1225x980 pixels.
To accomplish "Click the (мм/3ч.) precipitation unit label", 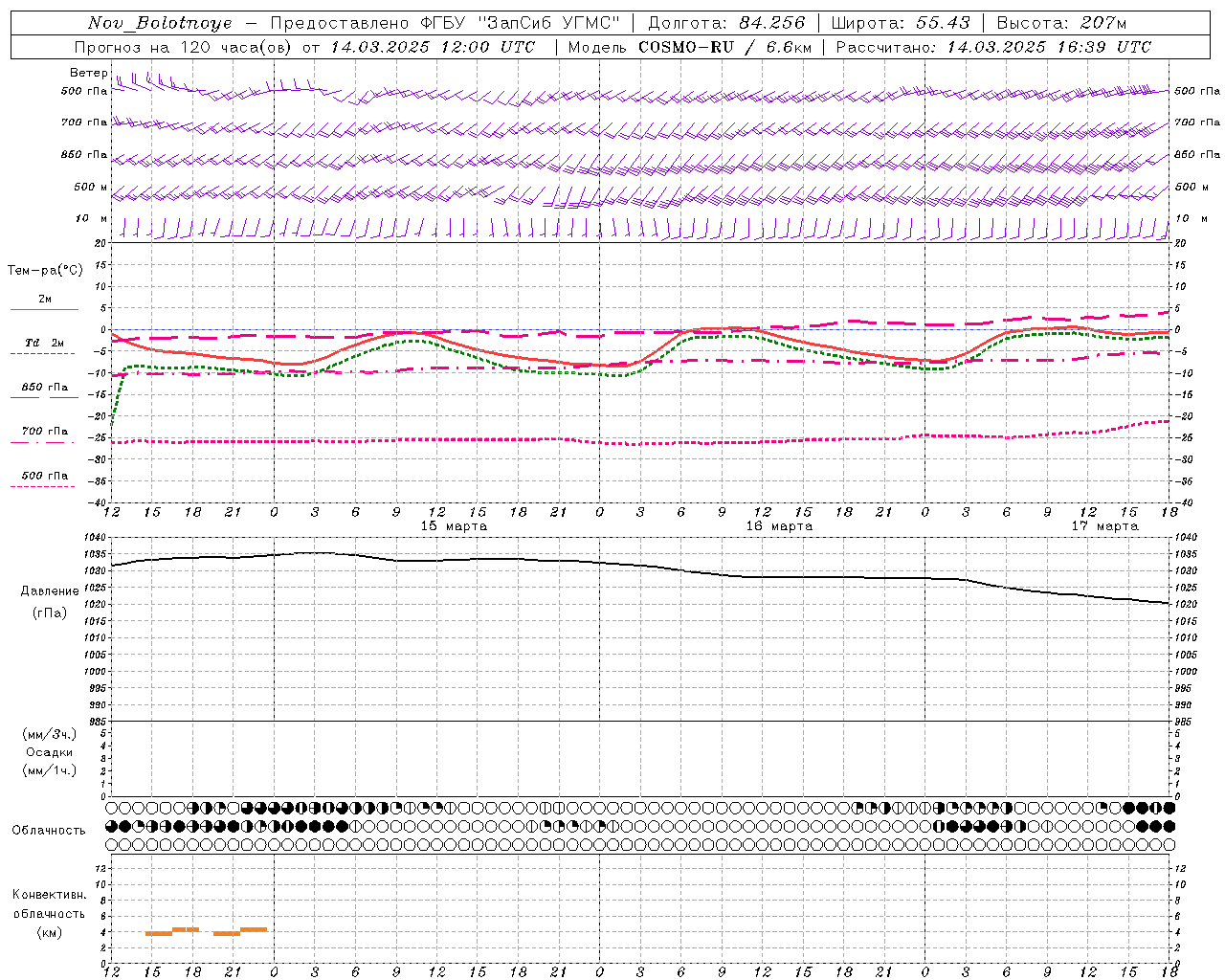I will pyautogui.click(x=50, y=734).
